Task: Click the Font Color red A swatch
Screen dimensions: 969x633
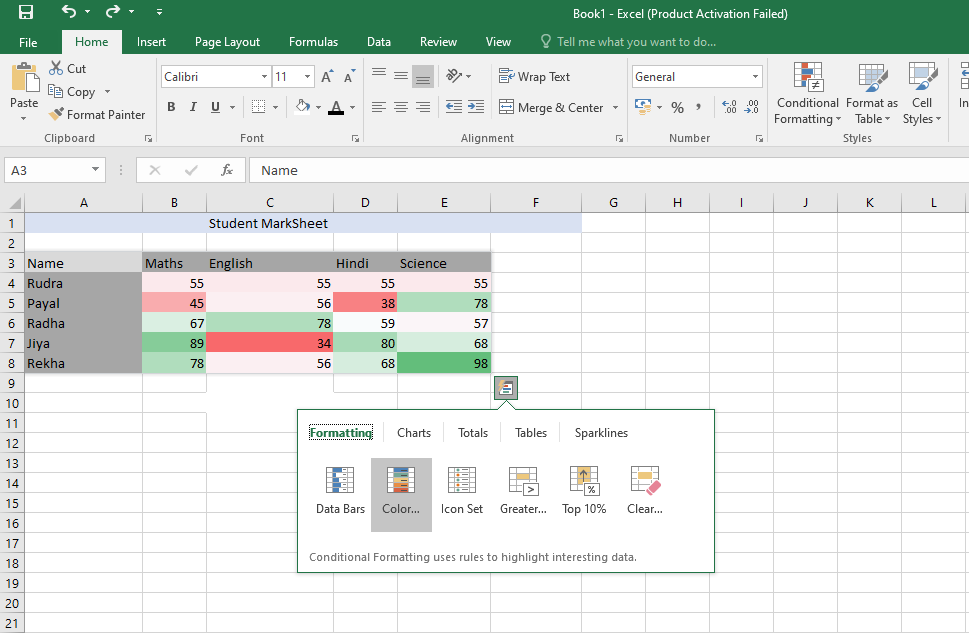Action: pos(336,107)
